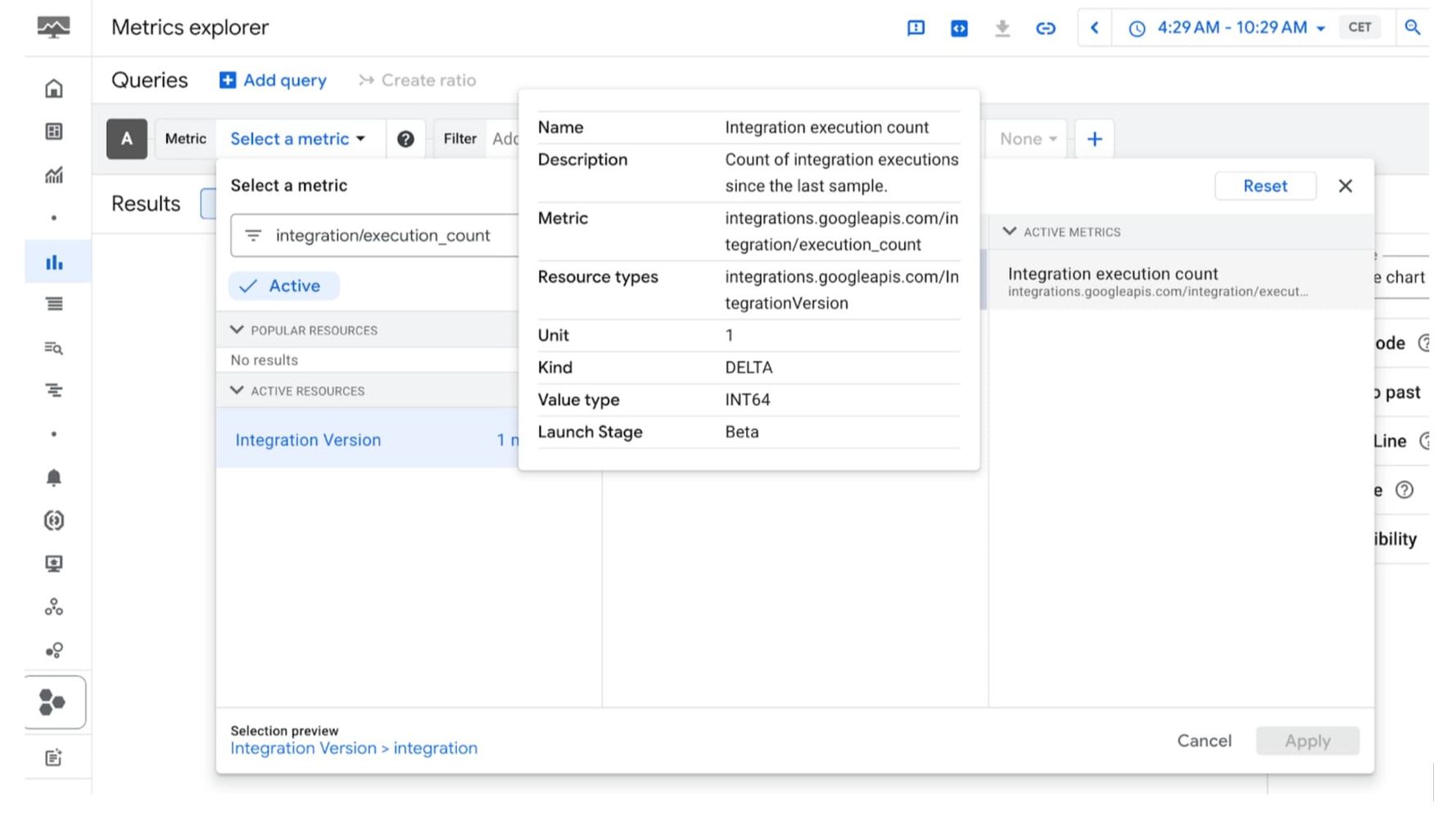The width and height of the screenshot is (1456, 819).
Task: Collapse the Active Resources section
Action: tap(237, 391)
